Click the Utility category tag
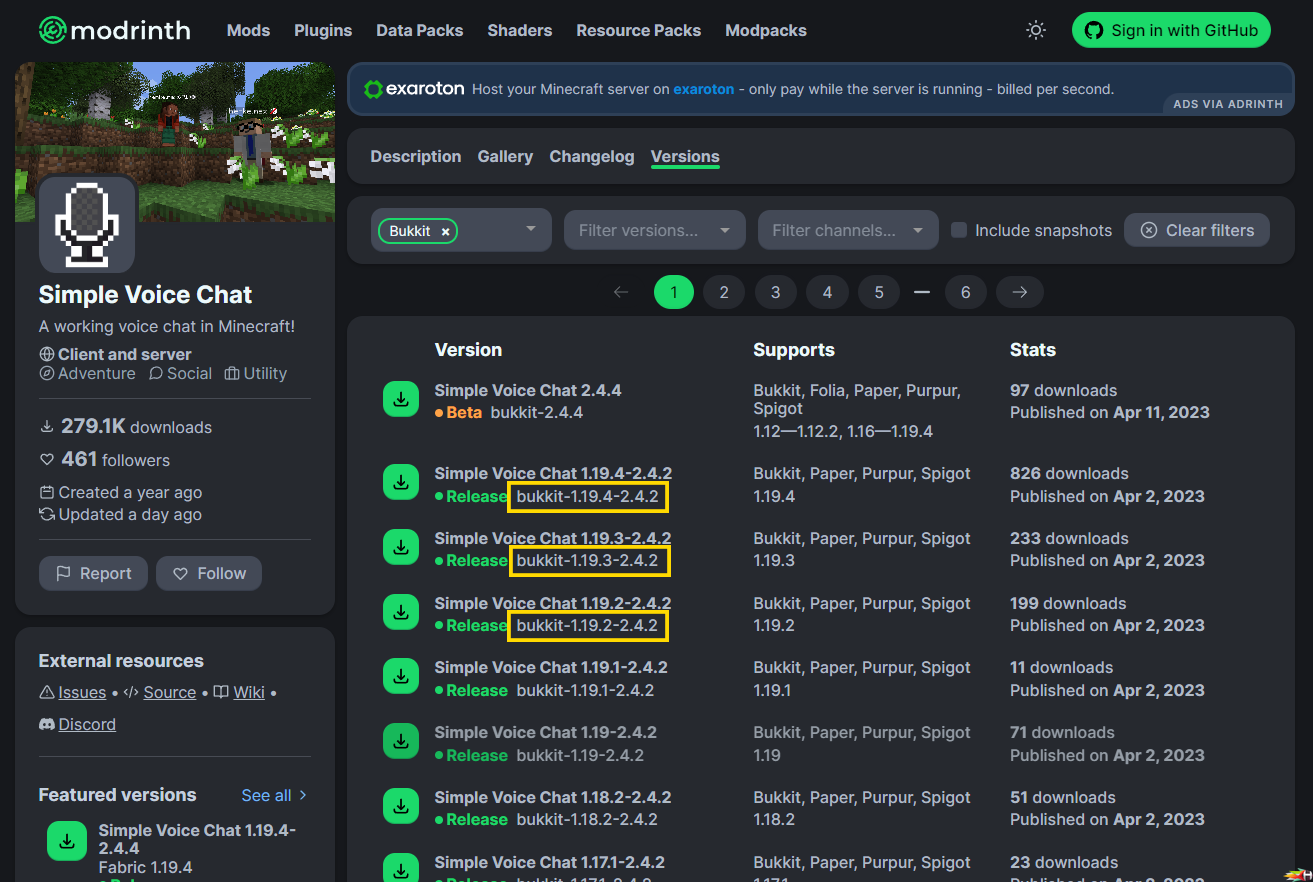The image size is (1313, 882). (256, 373)
